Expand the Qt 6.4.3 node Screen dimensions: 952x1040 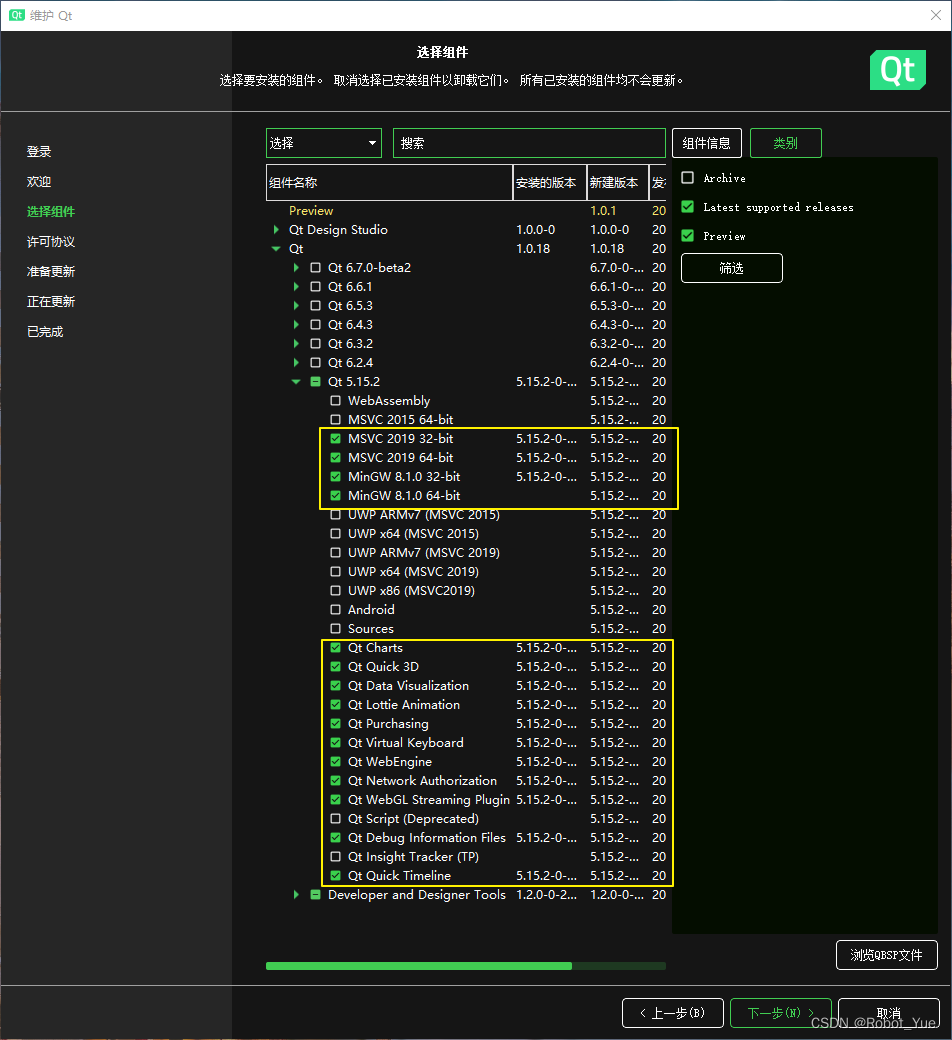tap(296, 325)
